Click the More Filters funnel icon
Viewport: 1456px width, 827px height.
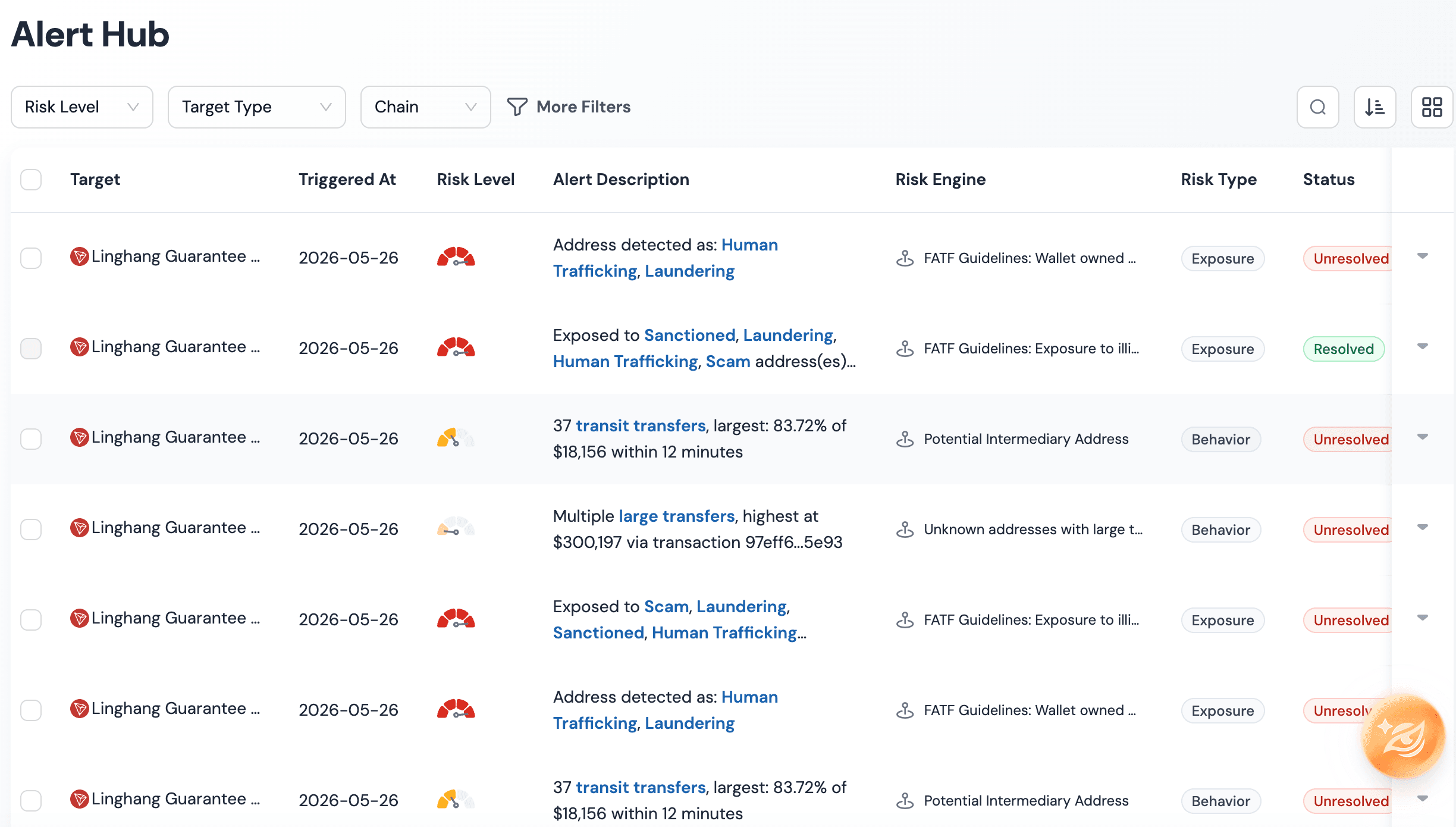517,107
